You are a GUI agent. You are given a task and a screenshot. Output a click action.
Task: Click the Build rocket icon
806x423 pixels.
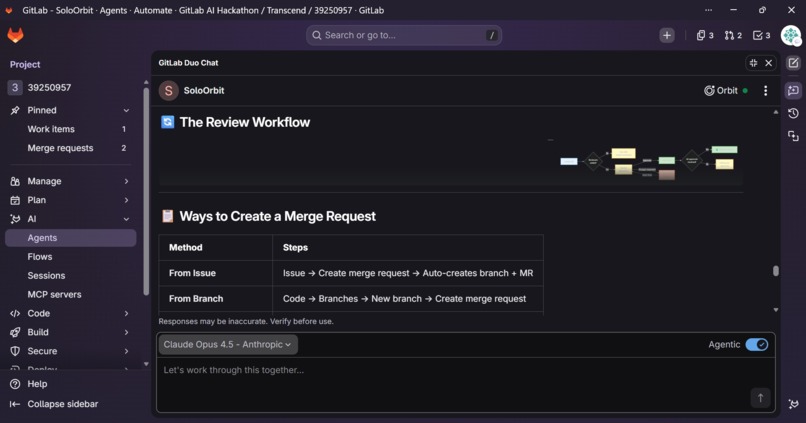coord(15,332)
